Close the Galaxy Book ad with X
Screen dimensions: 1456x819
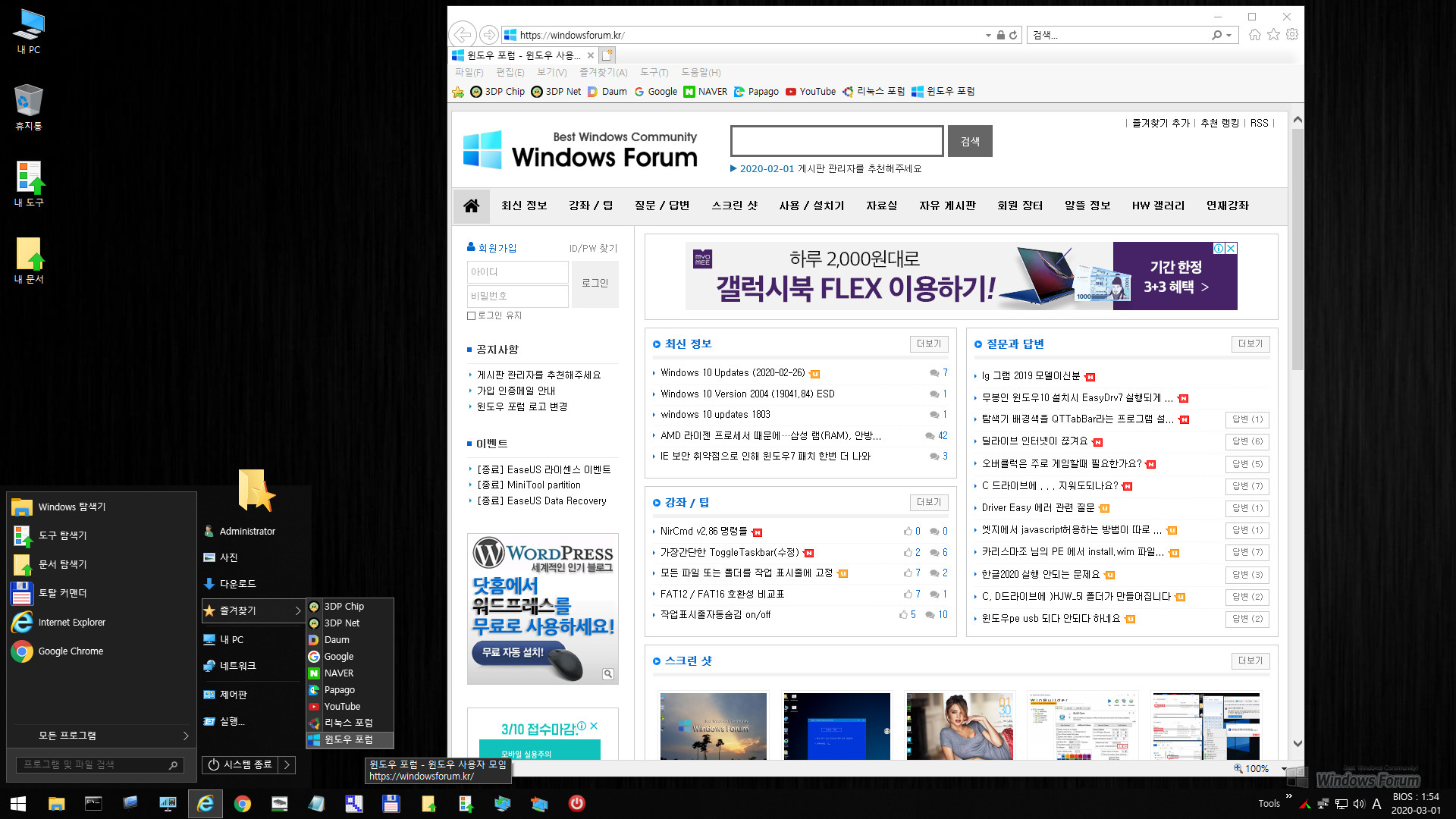pos(1231,248)
